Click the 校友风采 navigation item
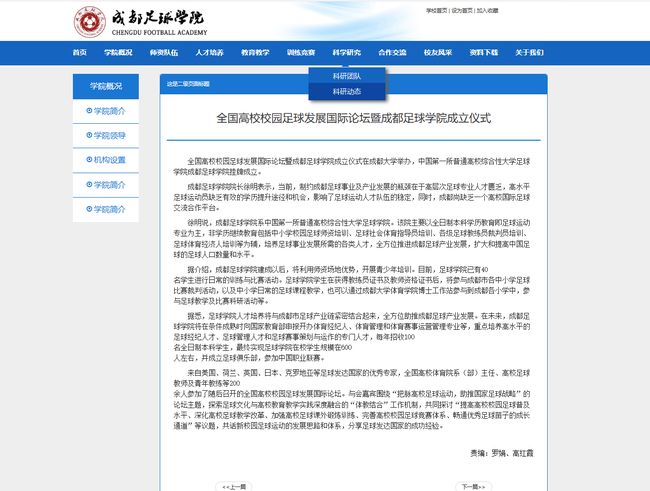Viewport: 650px width, 491px height. (x=438, y=52)
